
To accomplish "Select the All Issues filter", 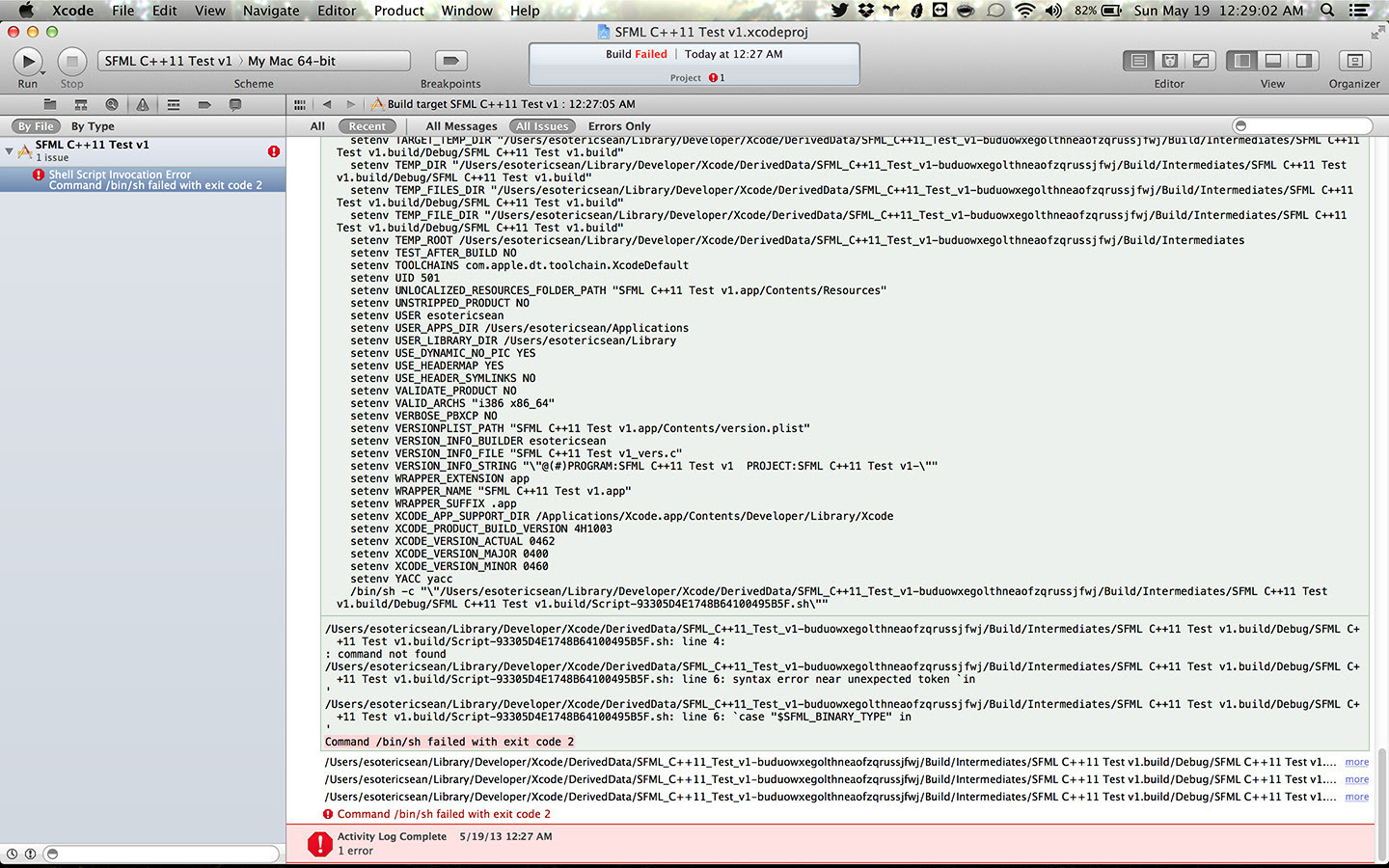I will (542, 126).
